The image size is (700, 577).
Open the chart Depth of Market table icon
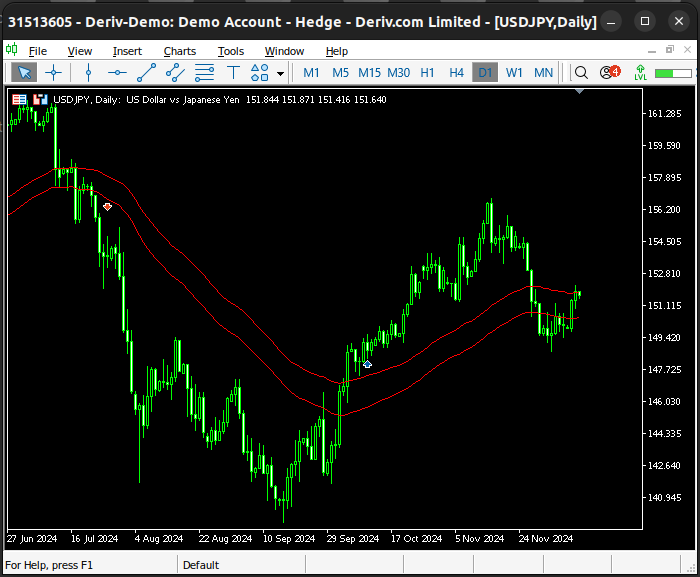[x=19, y=100]
